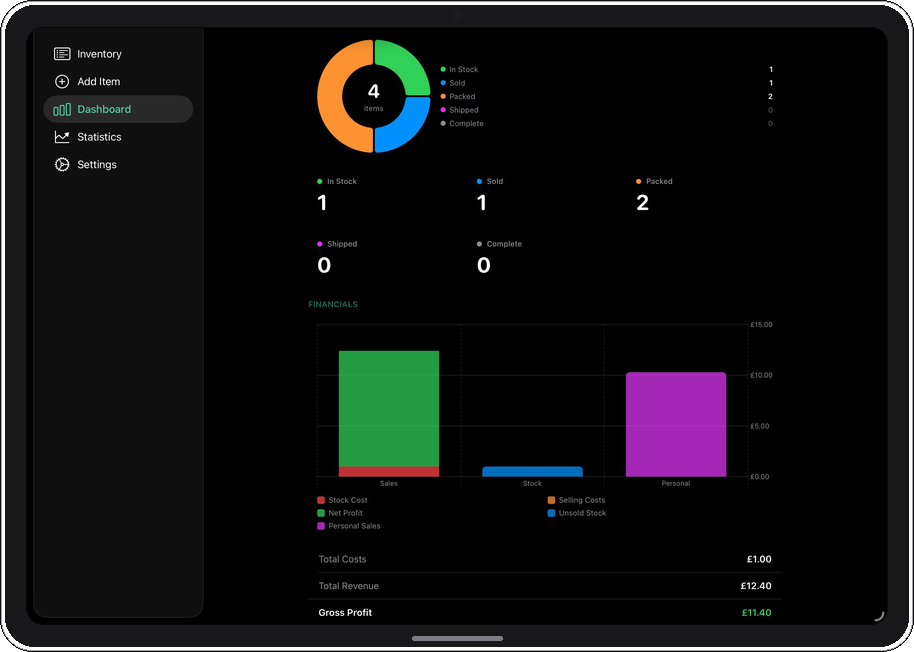The height and width of the screenshot is (652, 914).
Task: Click the FINANCIALS section header
Action: 333,304
